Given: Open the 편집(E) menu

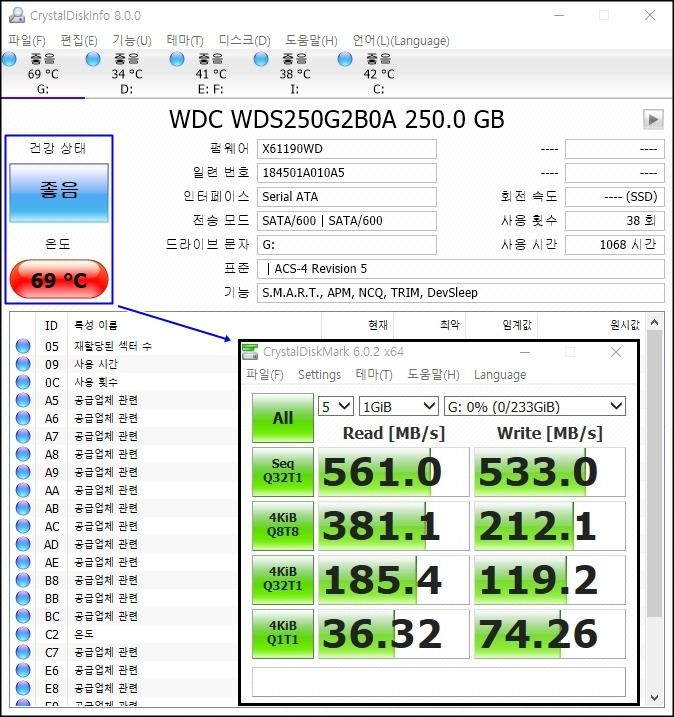Looking at the screenshot, I should coord(79,40).
